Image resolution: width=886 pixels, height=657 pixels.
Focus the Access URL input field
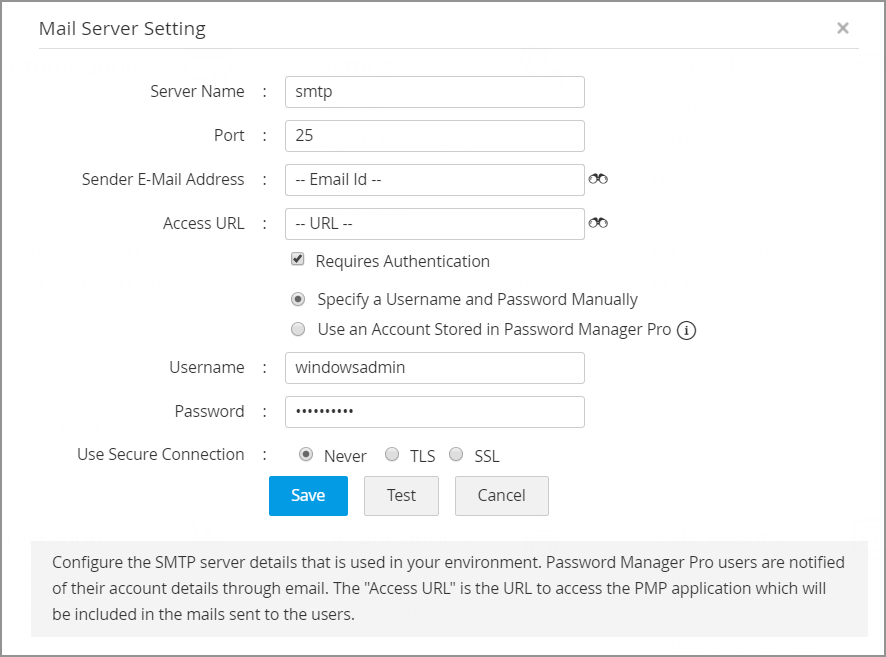pyautogui.click(x=434, y=224)
